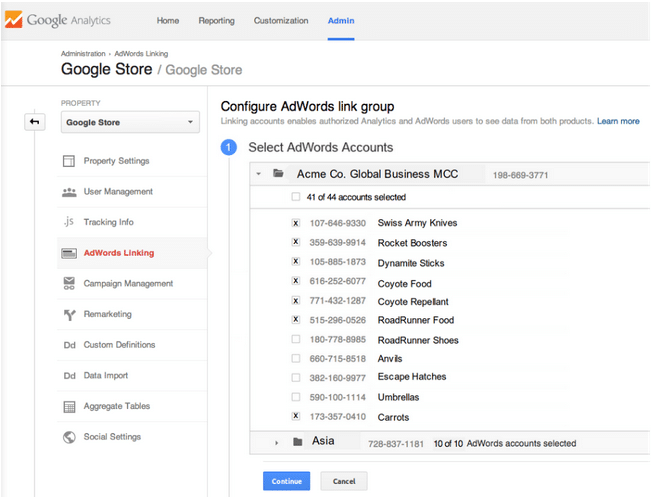Screen dimensions: 654x498
Task: Click the Aggregate Tables grid icon
Action: 69,407
